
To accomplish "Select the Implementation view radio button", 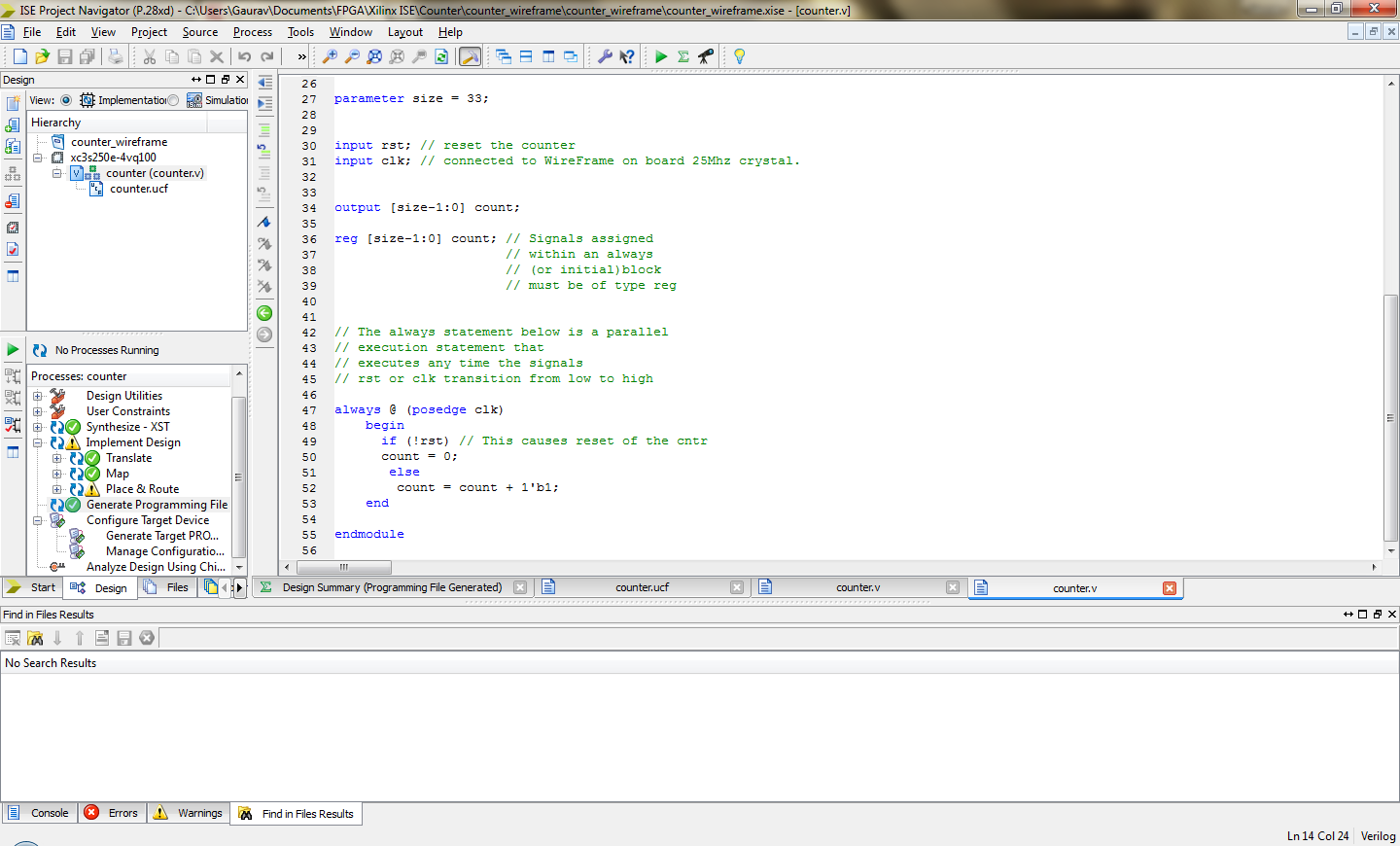I will click(x=65, y=99).
